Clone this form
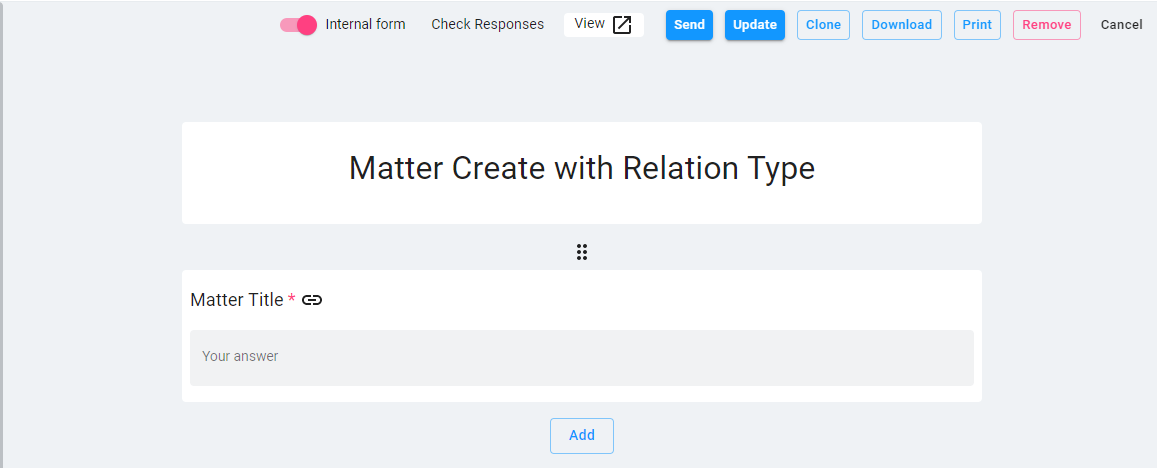Image resolution: width=1157 pixels, height=468 pixels. coord(823,25)
